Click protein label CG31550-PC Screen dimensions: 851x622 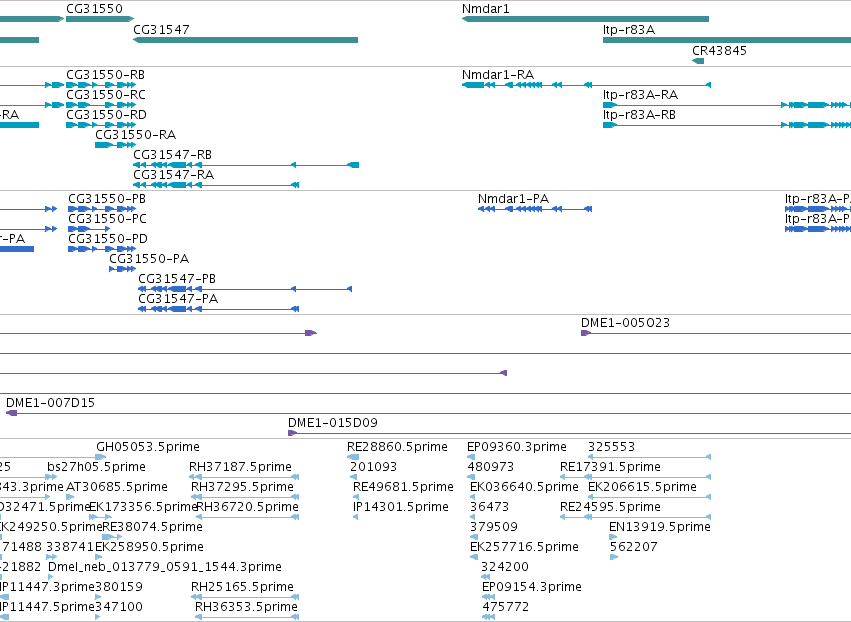(107, 219)
